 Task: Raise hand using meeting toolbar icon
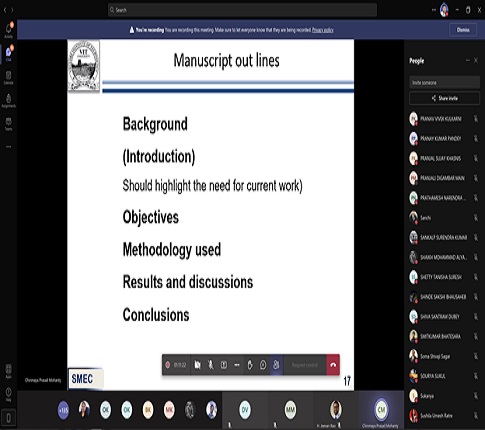250,365
